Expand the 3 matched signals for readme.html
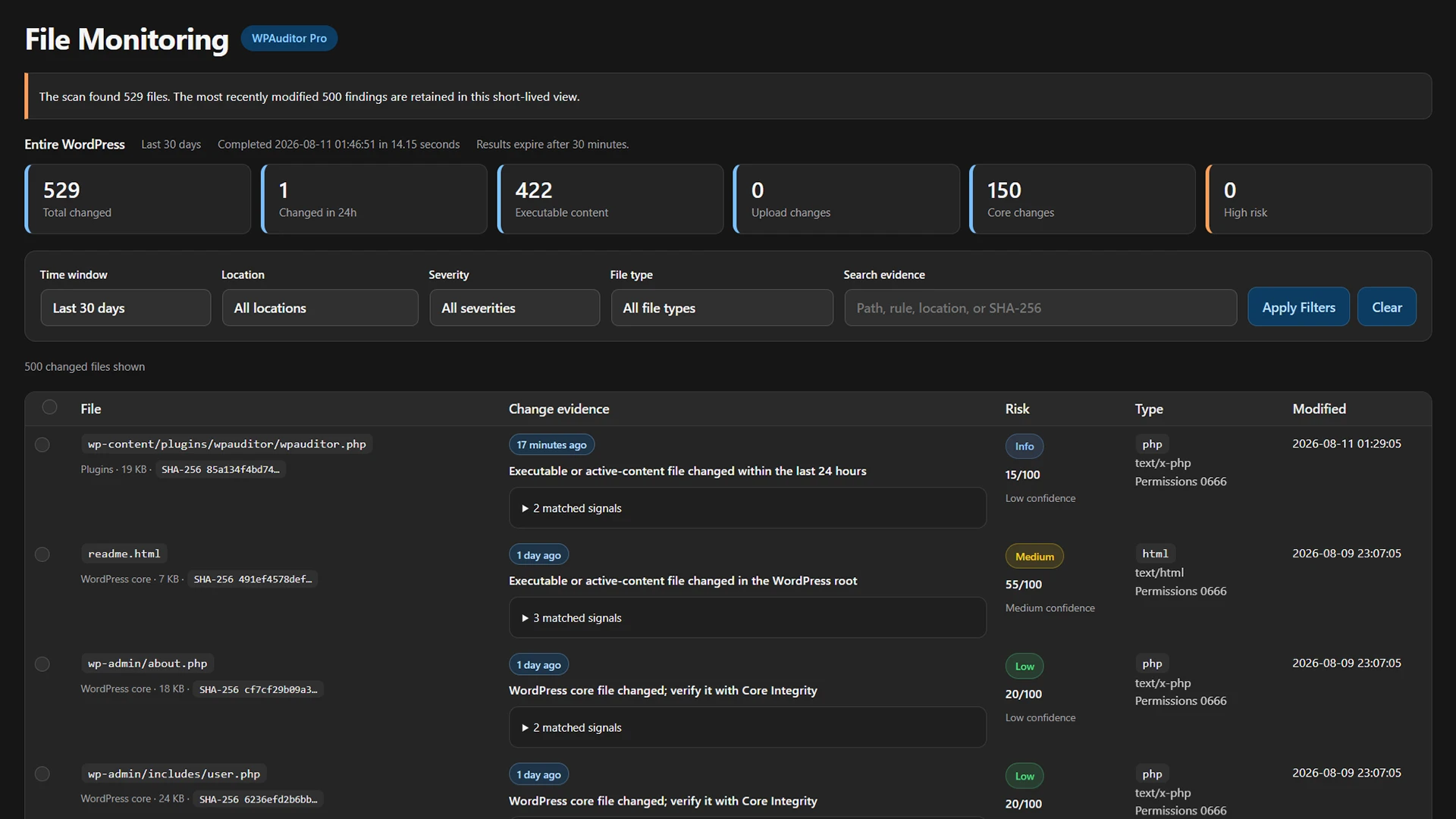The height and width of the screenshot is (819, 1456). [x=747, y=618]
